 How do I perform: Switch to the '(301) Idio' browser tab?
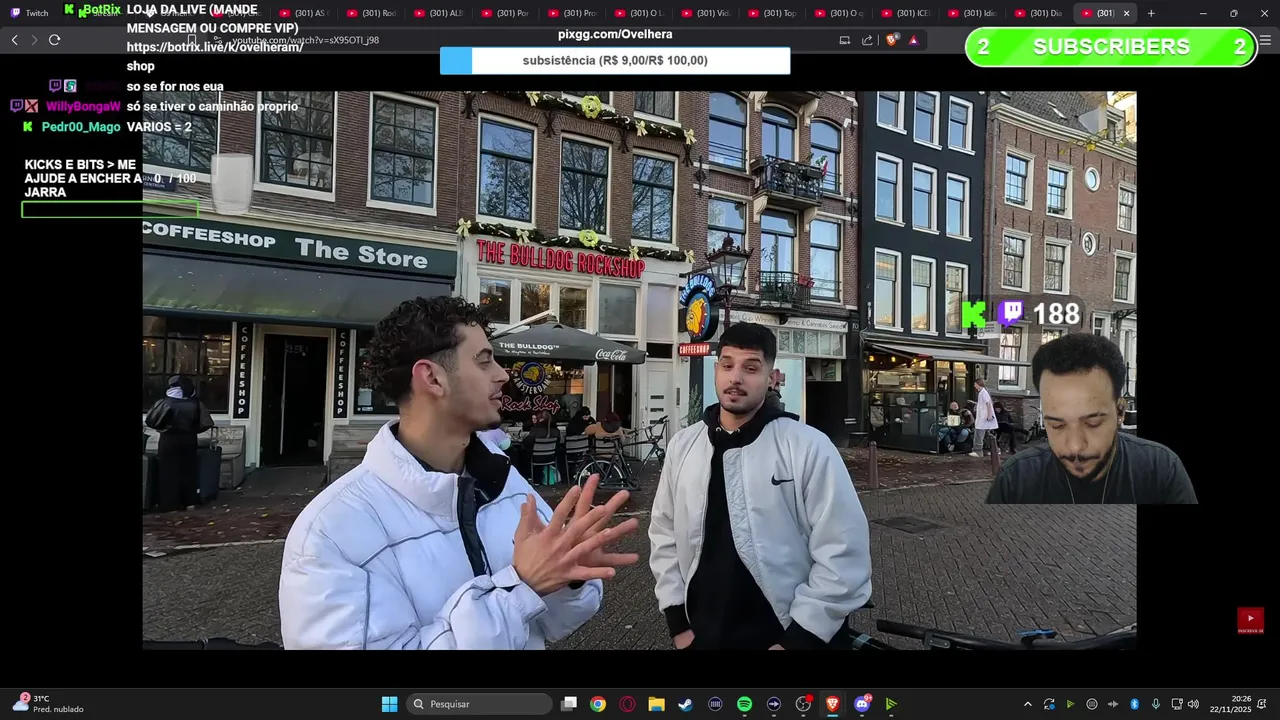973,13
